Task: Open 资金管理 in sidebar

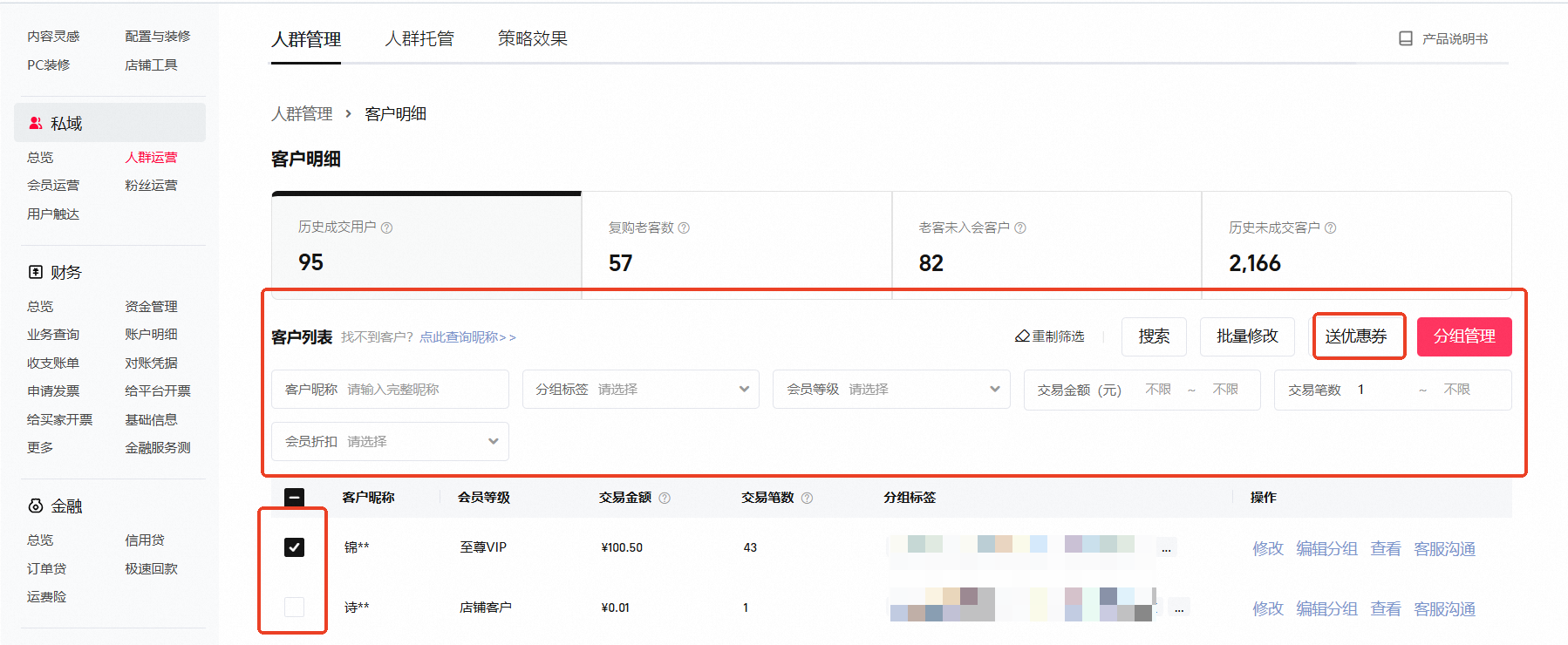Action: 151,306
